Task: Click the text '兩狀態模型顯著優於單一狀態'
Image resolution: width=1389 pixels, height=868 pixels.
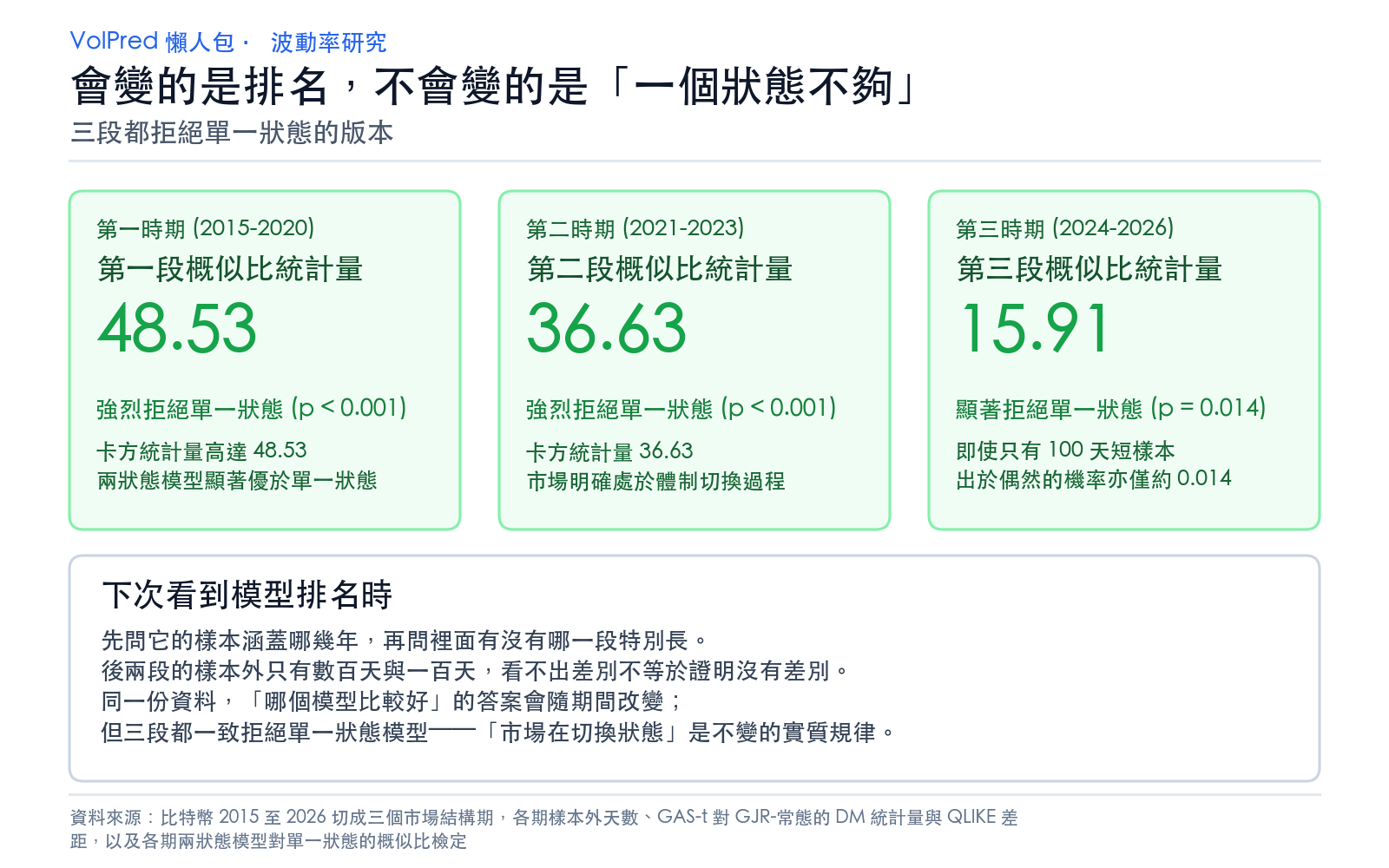Action: tap(237, 481)
